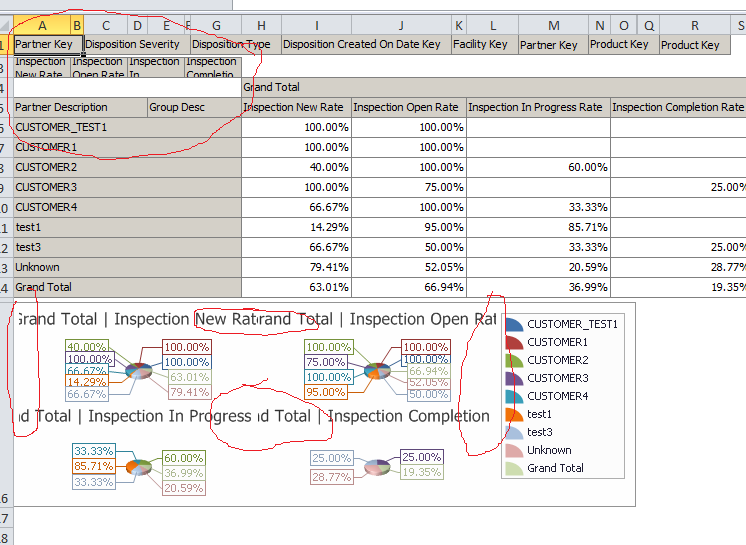
Task: Click Inspection New Rate header above CUSTOMER_TEST1 value
Action: (x=296, y=107)
